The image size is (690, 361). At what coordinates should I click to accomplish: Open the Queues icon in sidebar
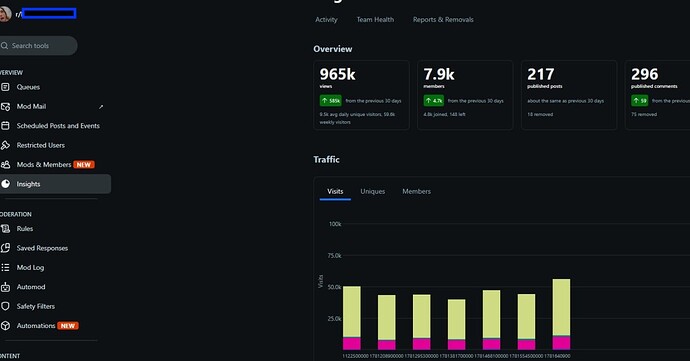pos(5,87)
